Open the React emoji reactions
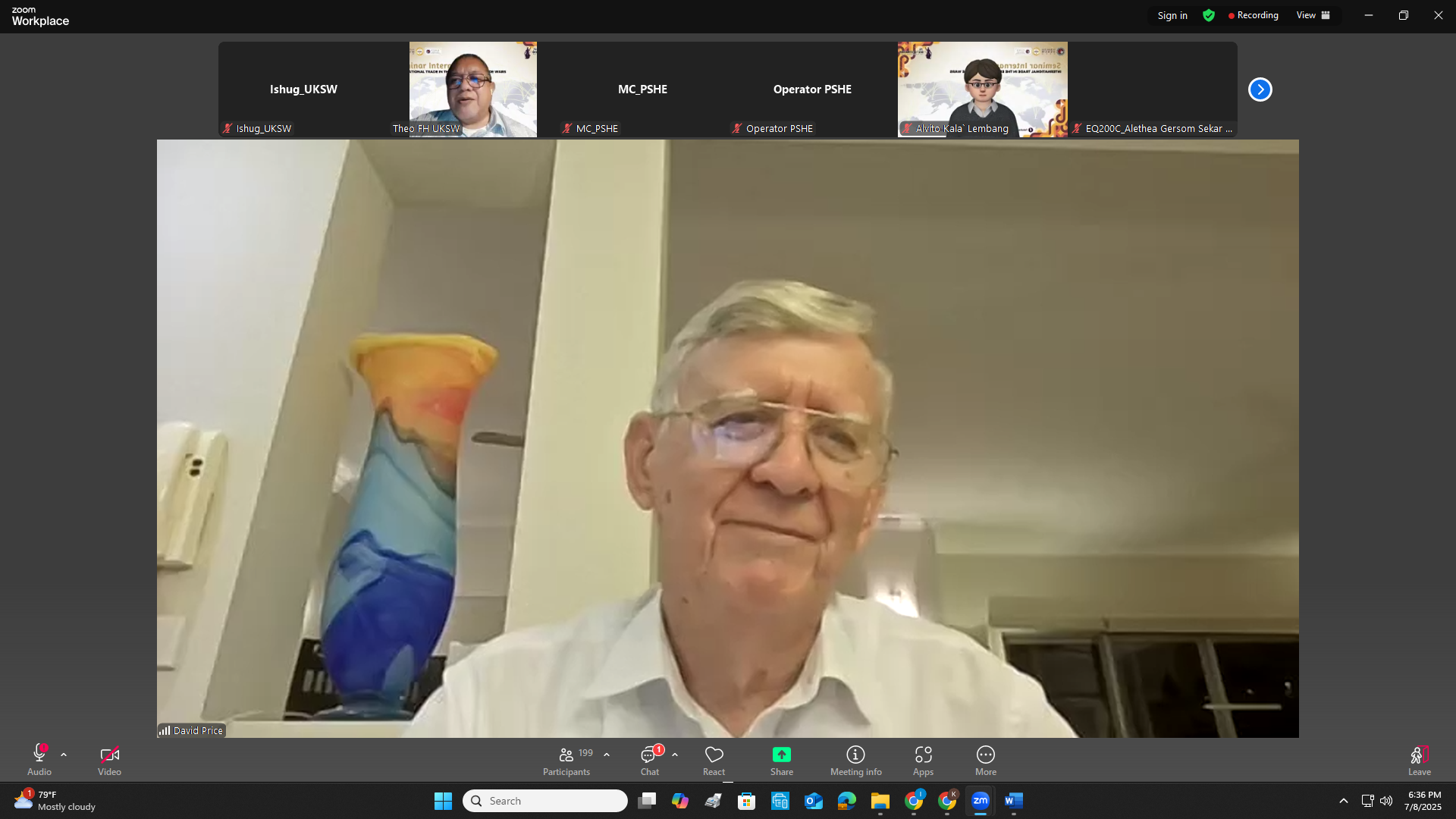The image size is (1456, 819). [x=714, y=760]
